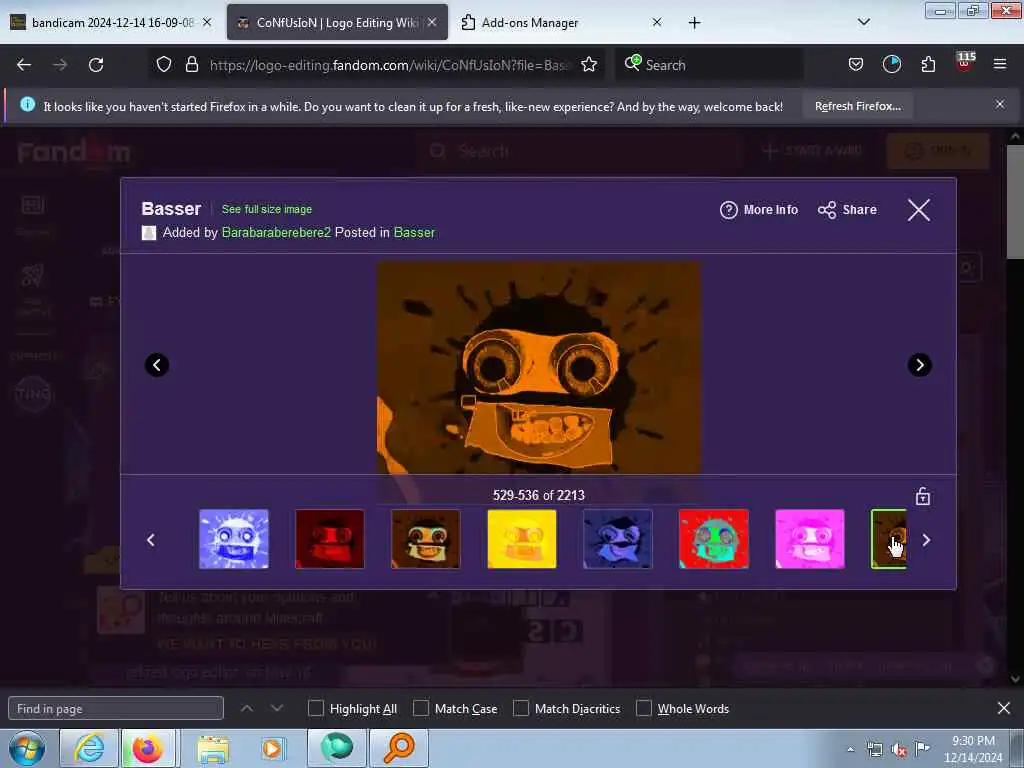Open Windows Explorer folder in taskbar

coord(212,748)
